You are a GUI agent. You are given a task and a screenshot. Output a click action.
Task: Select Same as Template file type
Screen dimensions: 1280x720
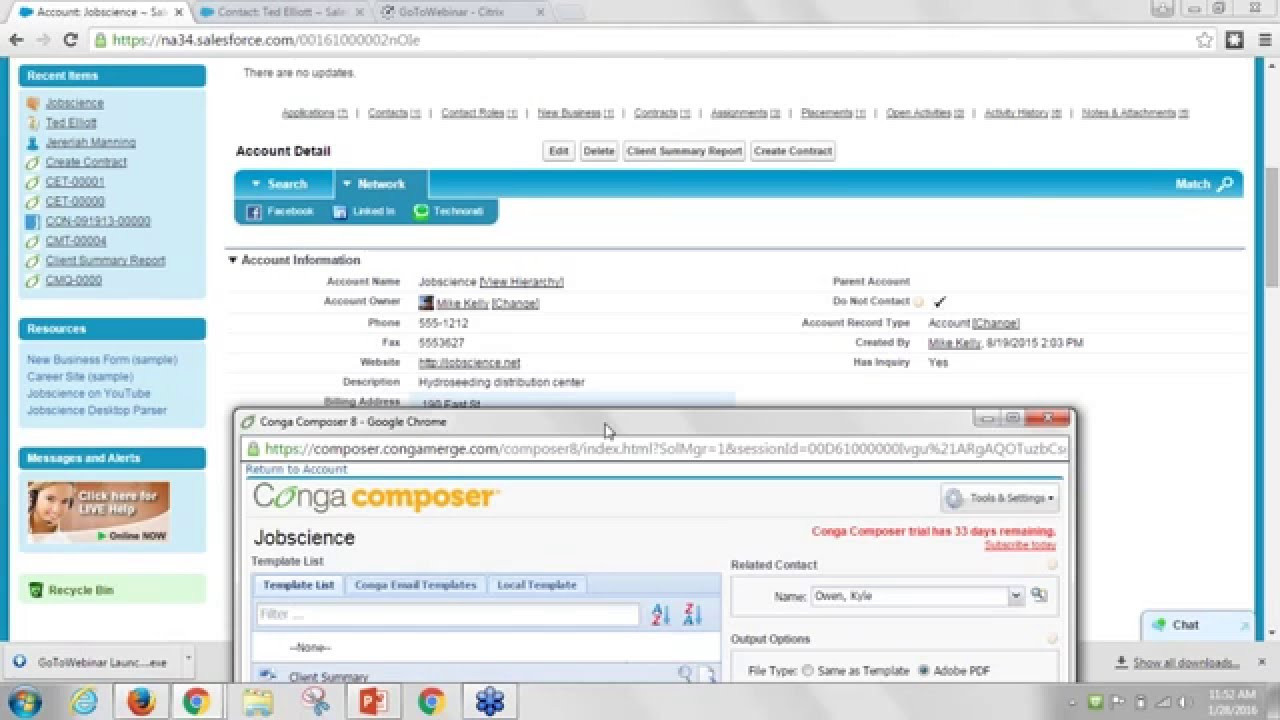click(807, 670)
